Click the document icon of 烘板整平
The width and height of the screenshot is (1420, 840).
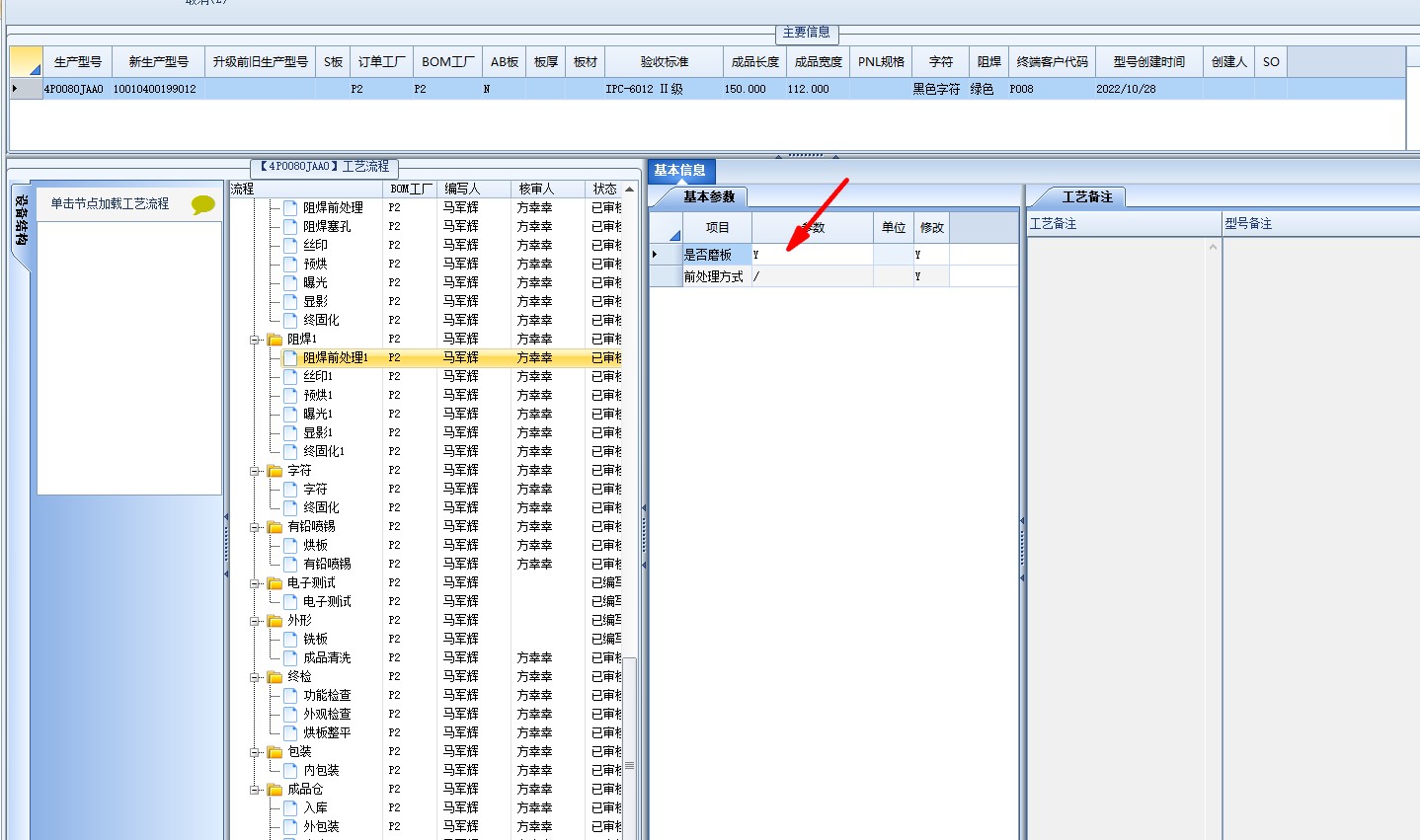(290, 733)
